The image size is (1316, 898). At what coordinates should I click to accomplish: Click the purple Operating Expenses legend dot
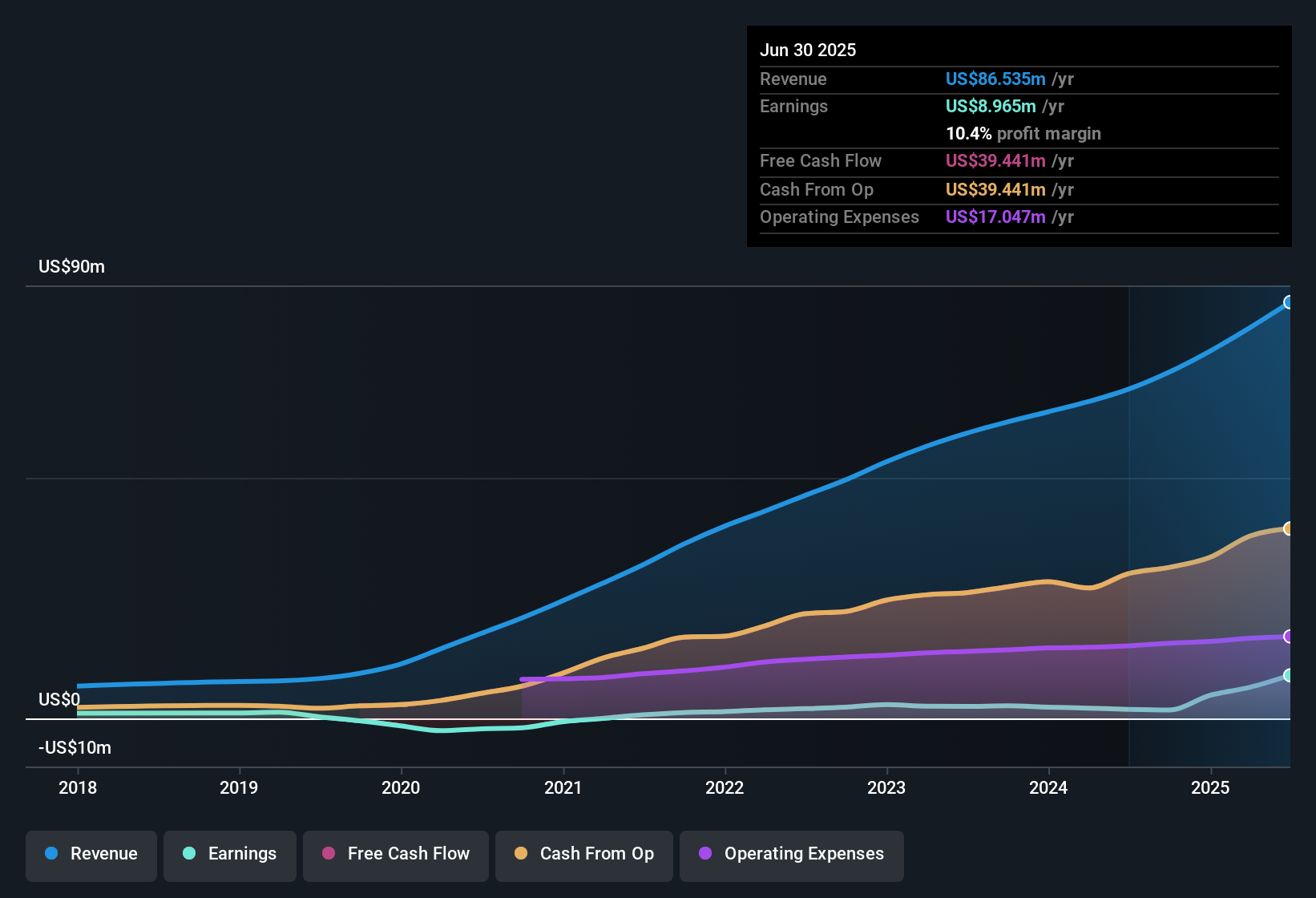tap(705, 854)
